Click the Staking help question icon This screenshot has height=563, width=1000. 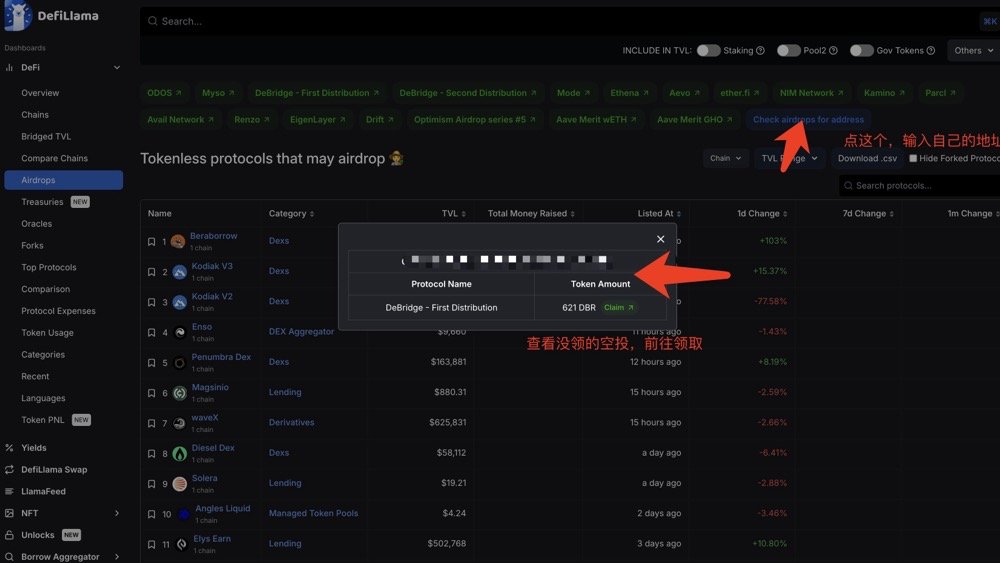760,50
